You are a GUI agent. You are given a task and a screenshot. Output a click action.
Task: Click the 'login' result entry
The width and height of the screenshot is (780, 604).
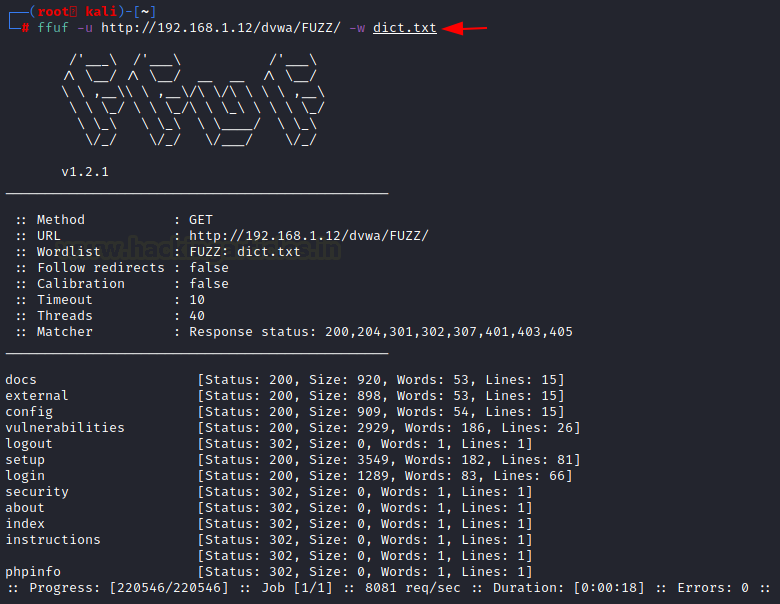point(25,476)
